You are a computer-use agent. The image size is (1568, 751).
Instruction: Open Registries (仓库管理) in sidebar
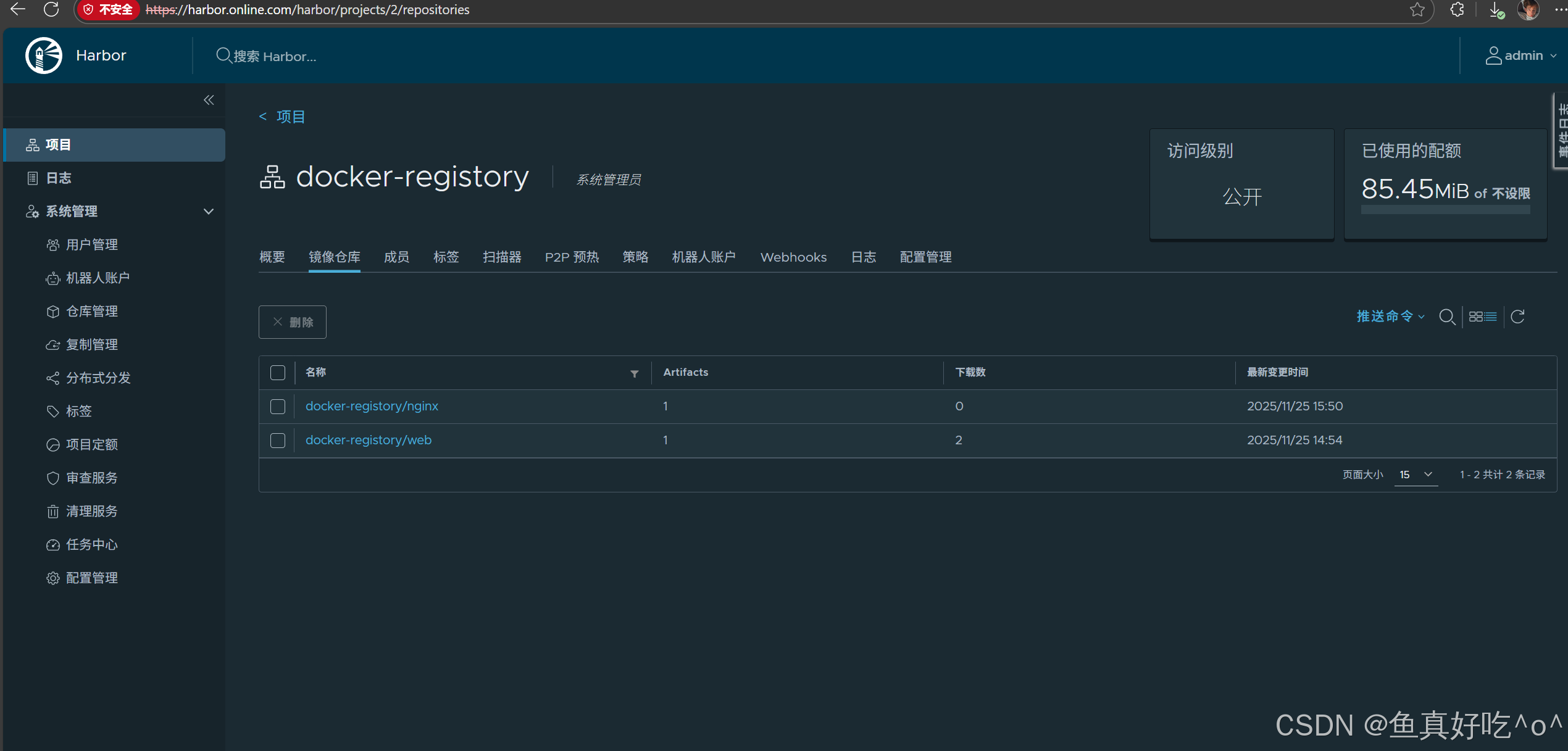click(91, 312)
